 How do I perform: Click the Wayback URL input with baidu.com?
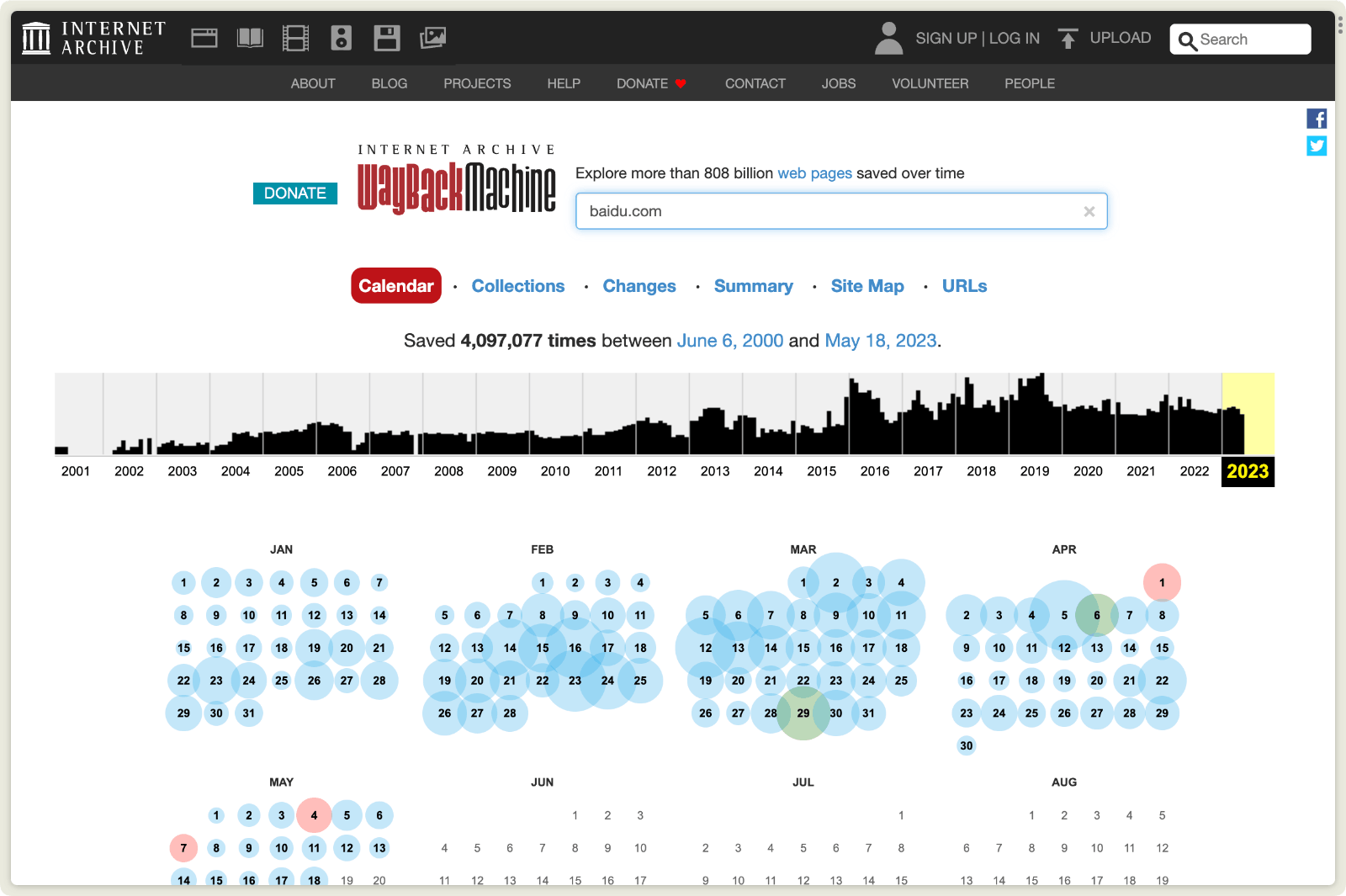(x=841, y=211)
